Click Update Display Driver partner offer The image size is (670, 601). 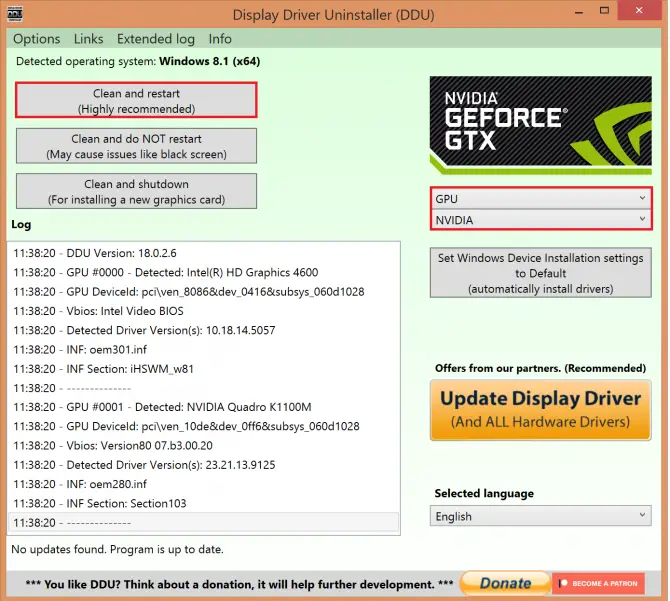pos(541,410)
